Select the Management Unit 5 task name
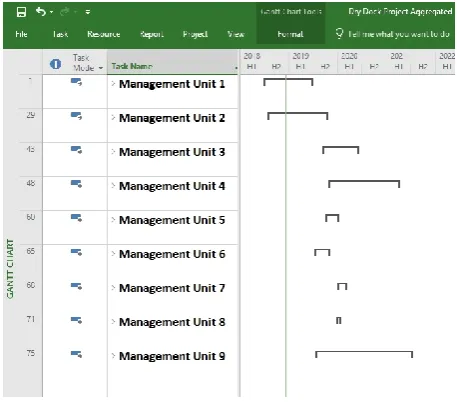 coord(172,220)
